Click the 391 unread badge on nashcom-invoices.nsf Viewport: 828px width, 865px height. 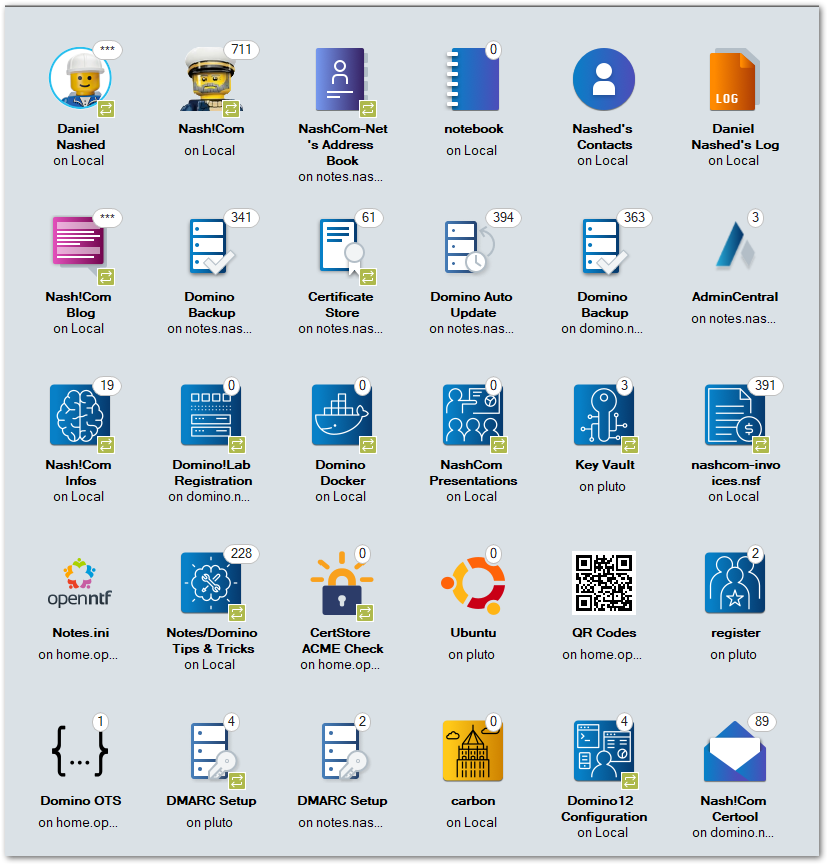click(x=763, y=386)
